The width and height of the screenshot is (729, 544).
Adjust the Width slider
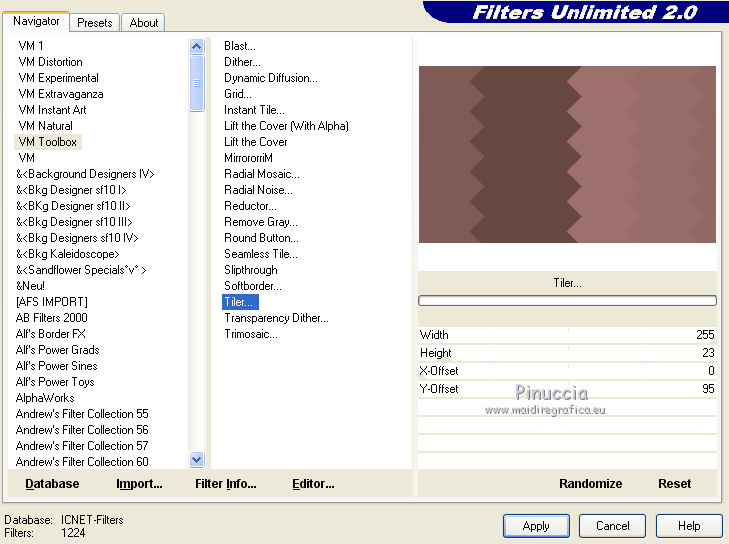[x=567, y=335]
